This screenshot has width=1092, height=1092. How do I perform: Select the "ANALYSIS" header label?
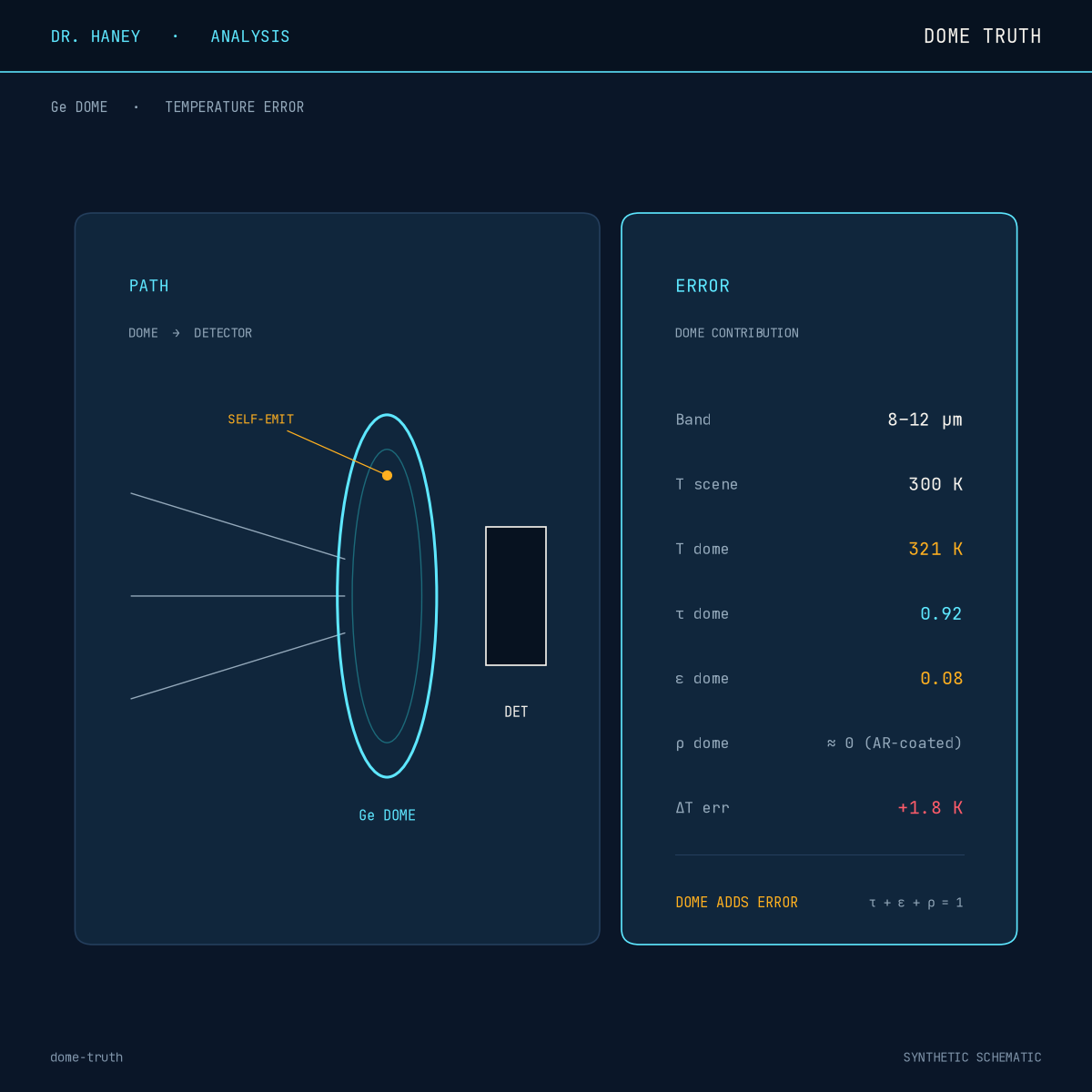point(250,36)
